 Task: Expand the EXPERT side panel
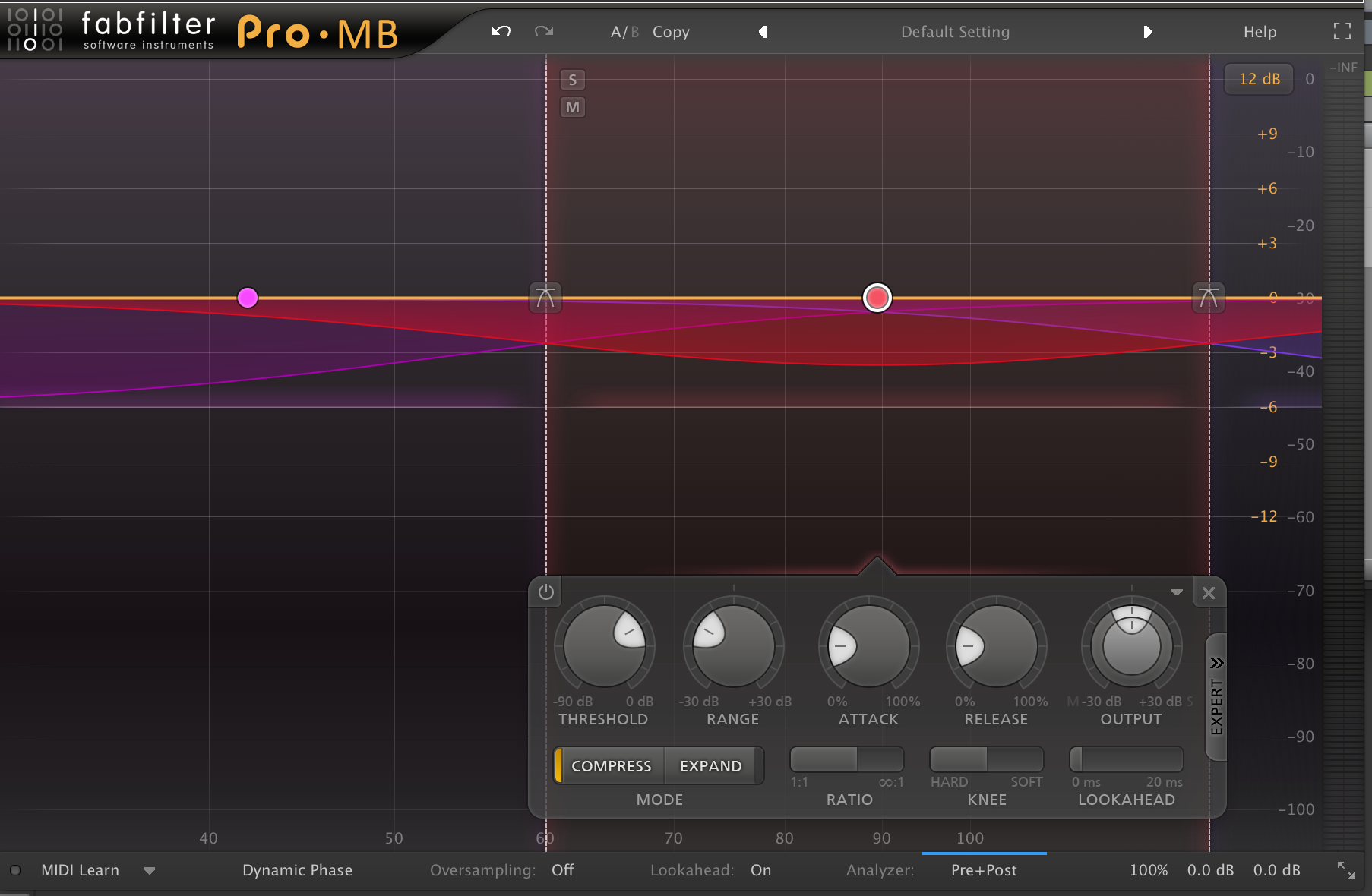(x=1216, y=696)
